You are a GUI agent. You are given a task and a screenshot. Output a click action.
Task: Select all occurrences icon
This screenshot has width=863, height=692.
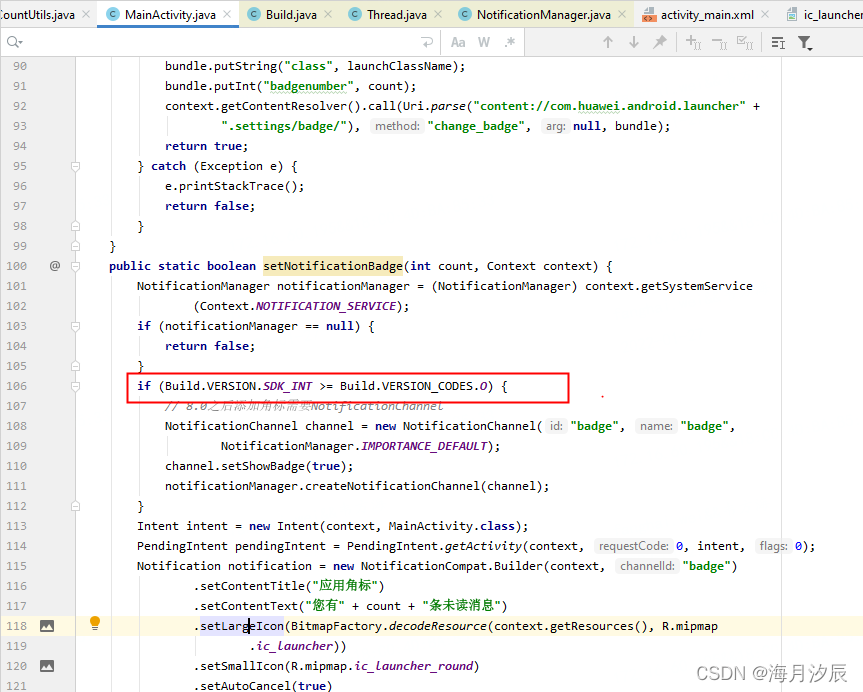[745, 42]
